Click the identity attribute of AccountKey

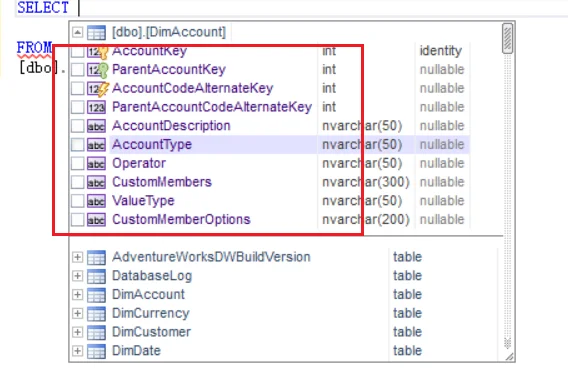pos(440,51)
